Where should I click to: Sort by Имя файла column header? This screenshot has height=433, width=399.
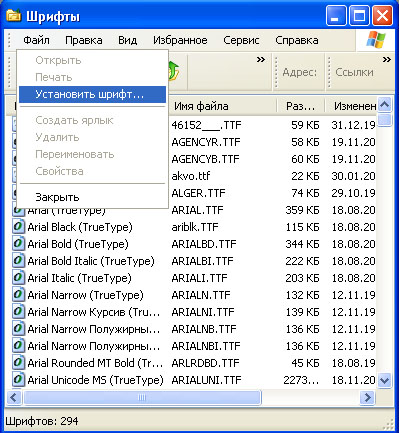[x=223, y=106]
